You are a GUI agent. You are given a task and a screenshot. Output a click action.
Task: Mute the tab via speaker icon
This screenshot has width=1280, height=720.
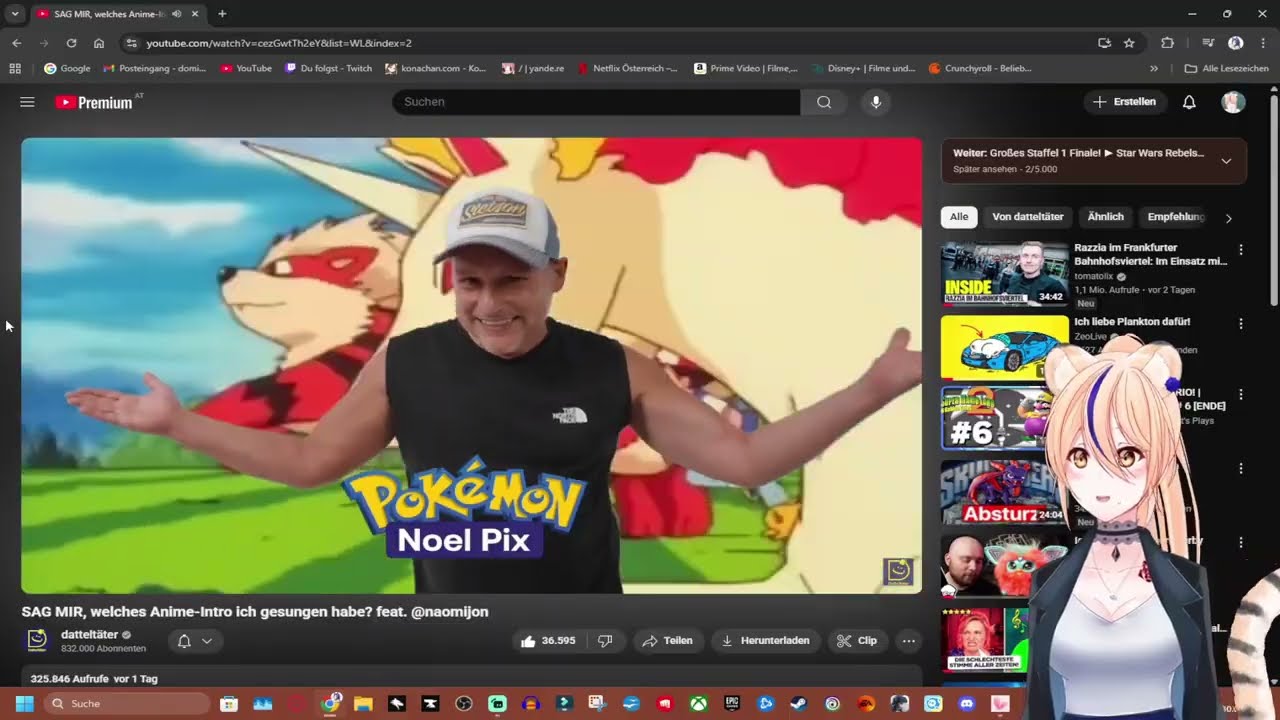[177, 14]
